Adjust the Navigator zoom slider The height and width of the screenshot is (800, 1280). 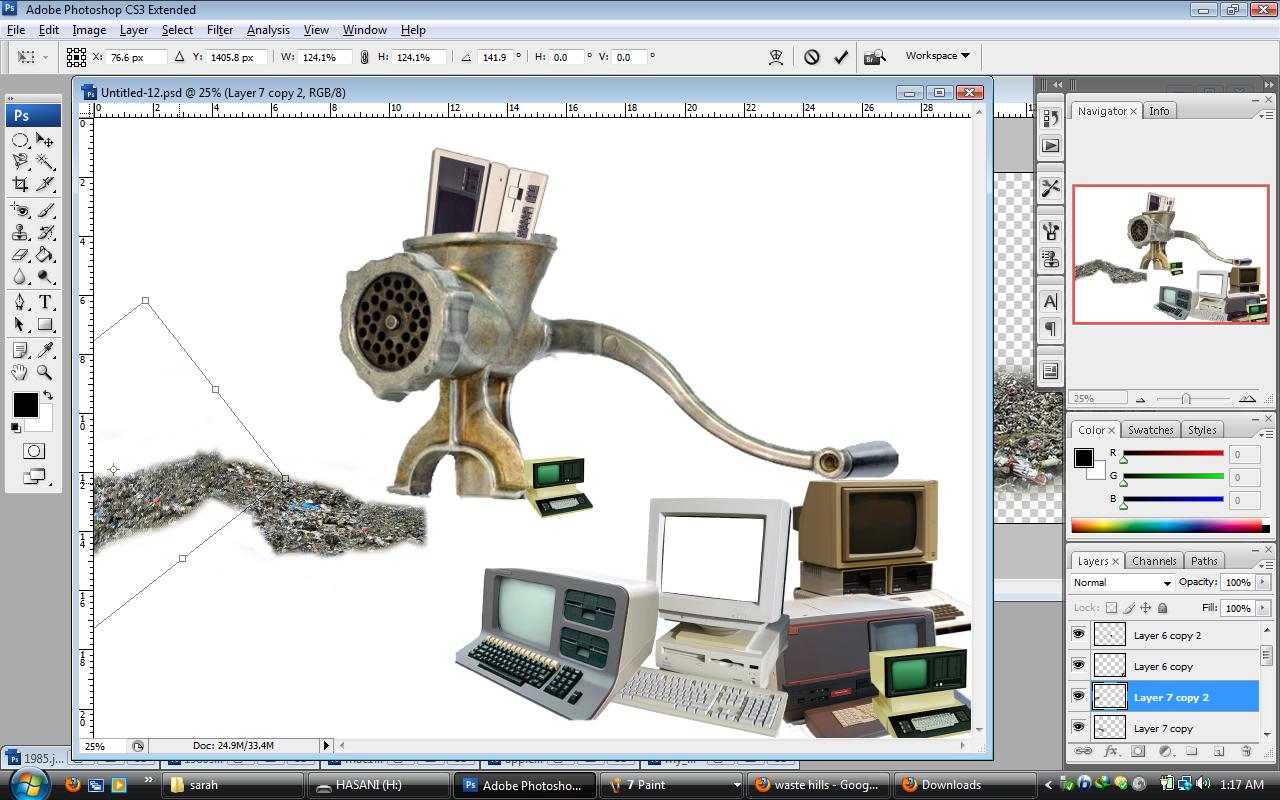click(x=1186, y=399)
